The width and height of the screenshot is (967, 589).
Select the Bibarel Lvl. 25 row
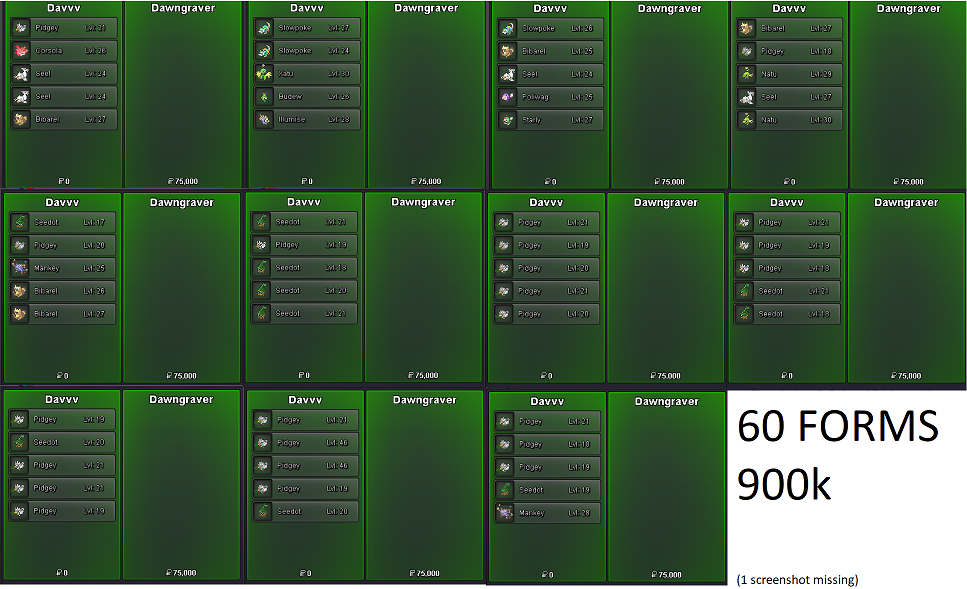548,51
